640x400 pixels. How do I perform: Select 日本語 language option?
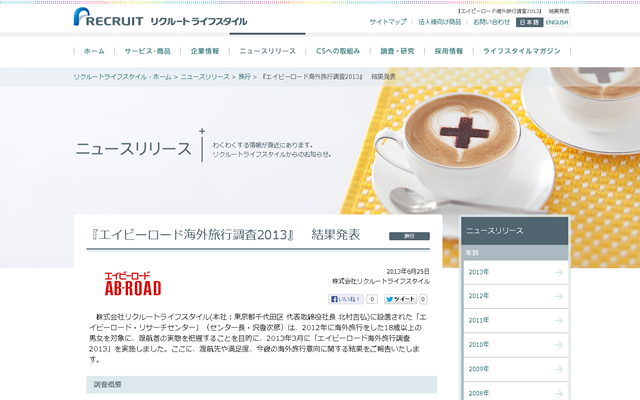(529, 22)
